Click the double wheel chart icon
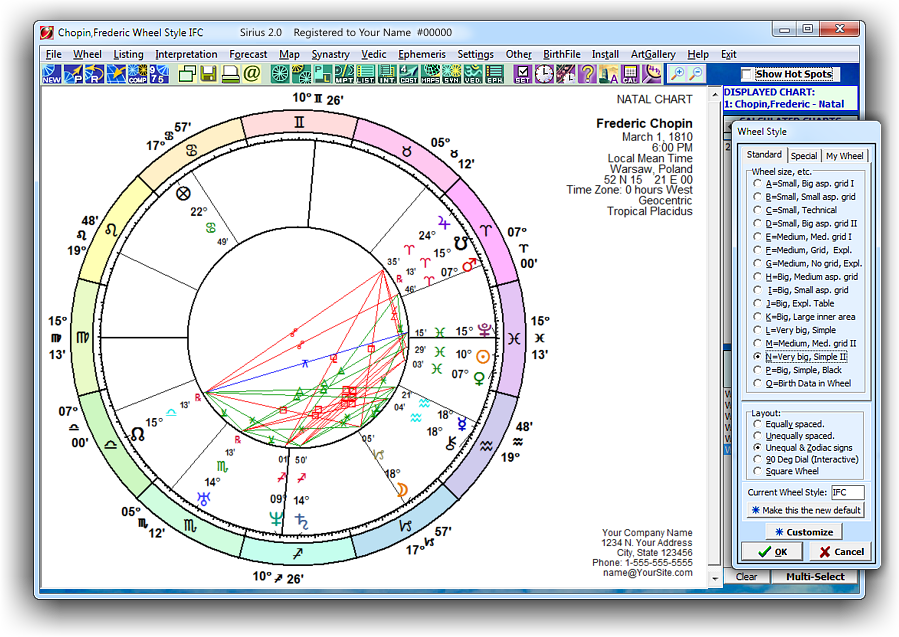The image size is (899, 637). coord(301,74)
